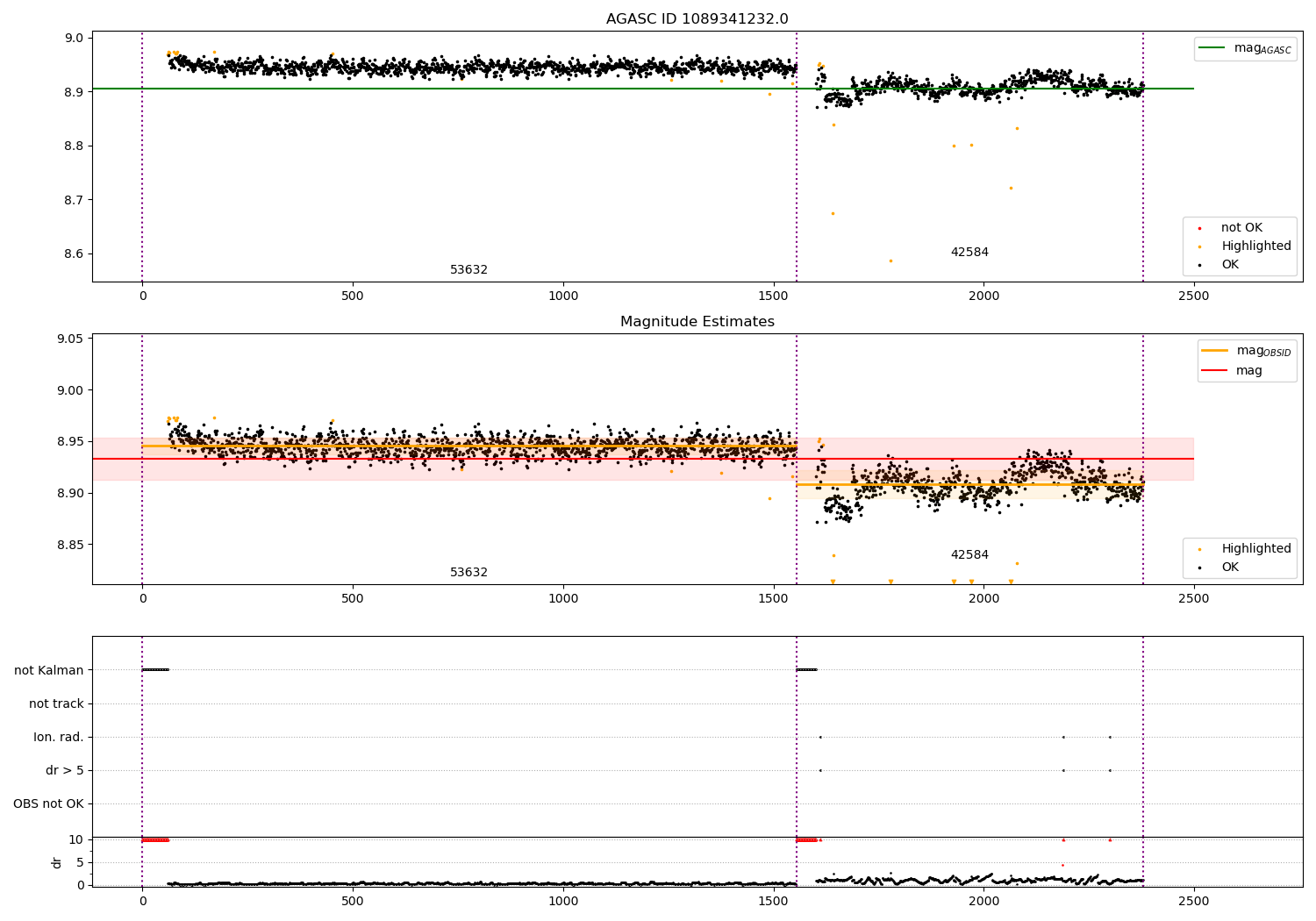Click obsid label 42584 in top plot
This screenshot has width=1316, height=921.
[x=969, y=253]
